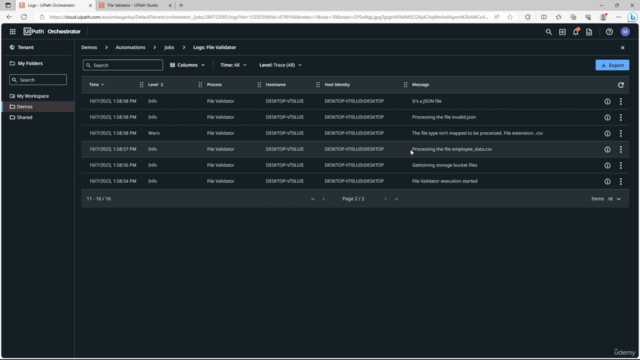Add page to favorites with star icon

(x=510, y=17)
